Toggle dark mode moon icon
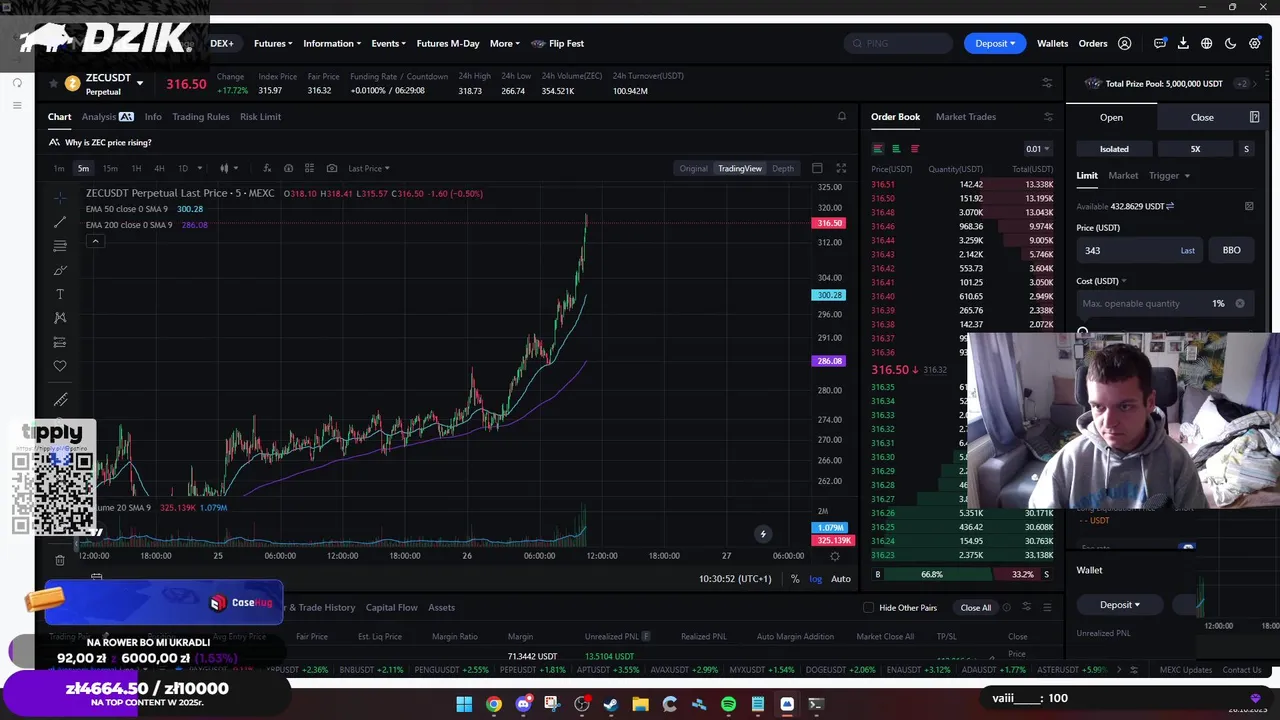Screen dimensions: 1280x720 [x=1231, y=44]
